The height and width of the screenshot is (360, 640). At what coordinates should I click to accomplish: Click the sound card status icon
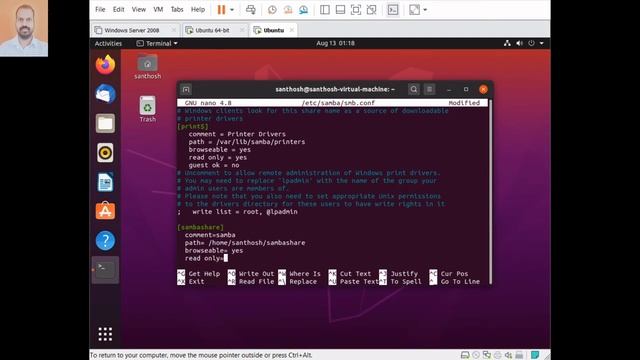[508, 355]
